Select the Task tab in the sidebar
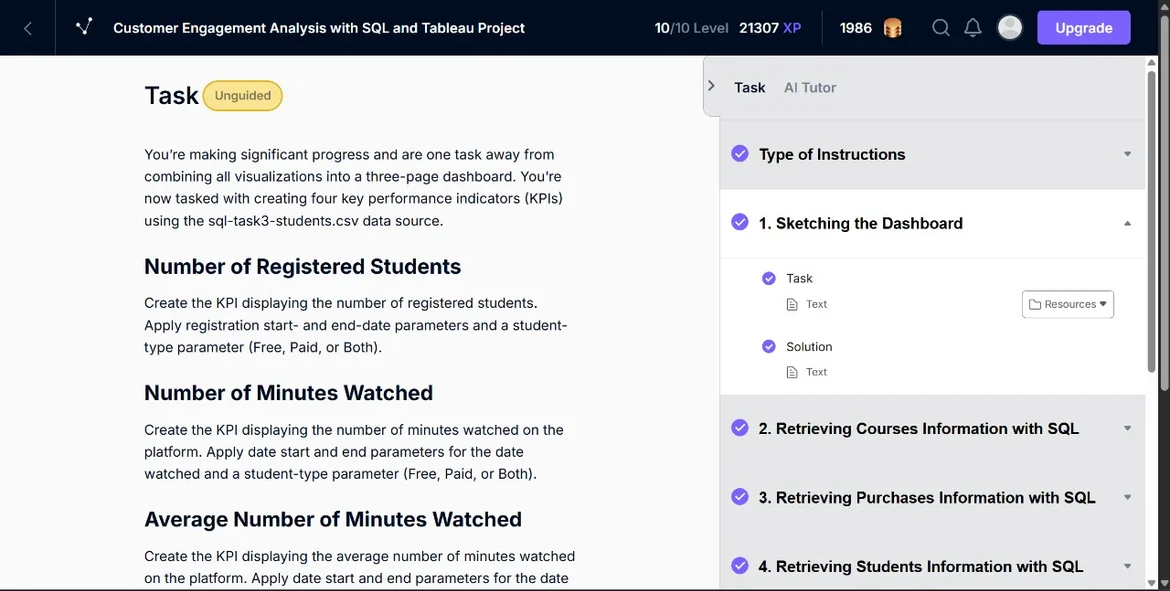The height and width of the screenshot is (591, 1170). tap(749, 88)
